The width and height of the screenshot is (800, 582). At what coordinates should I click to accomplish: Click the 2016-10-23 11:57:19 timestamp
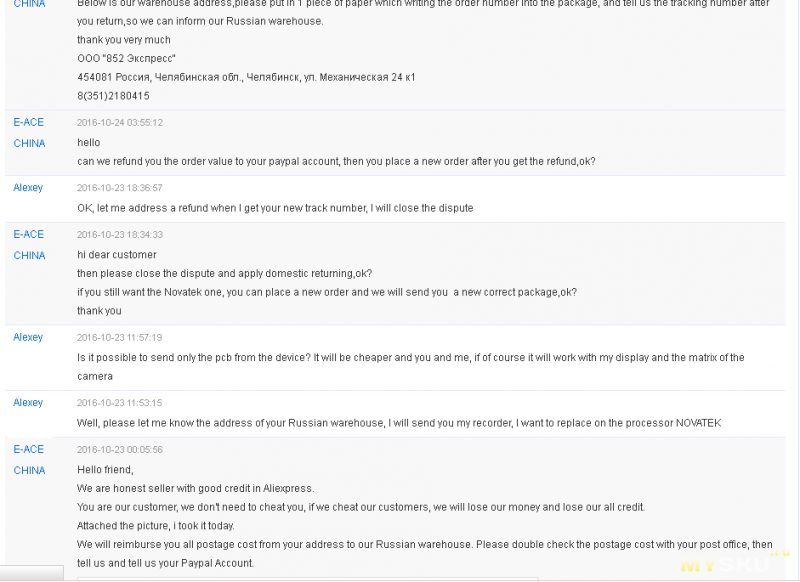[x=120, y=337]
